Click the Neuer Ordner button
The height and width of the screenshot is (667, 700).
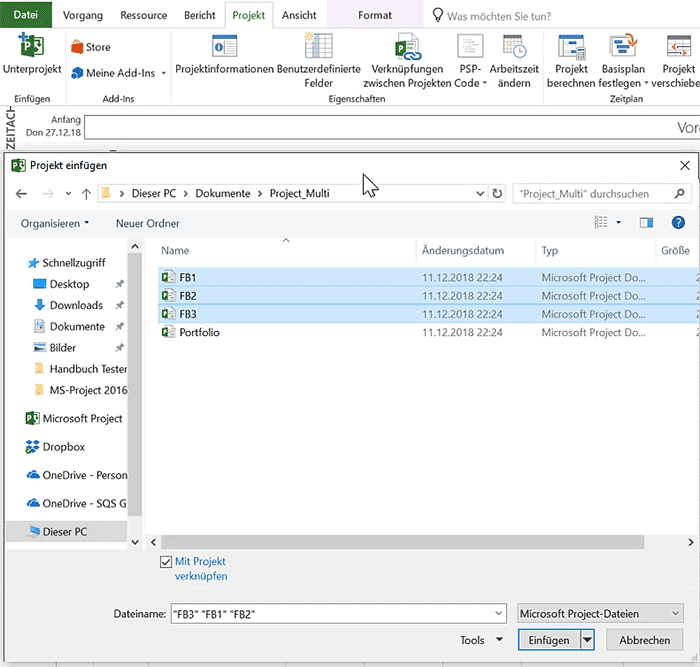(147, 223)
